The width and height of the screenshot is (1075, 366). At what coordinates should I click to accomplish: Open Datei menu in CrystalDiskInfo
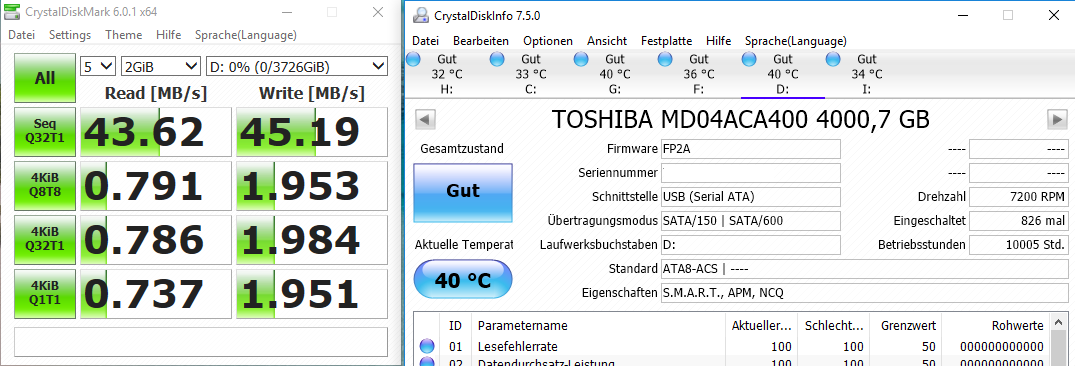tap(425, 41)
